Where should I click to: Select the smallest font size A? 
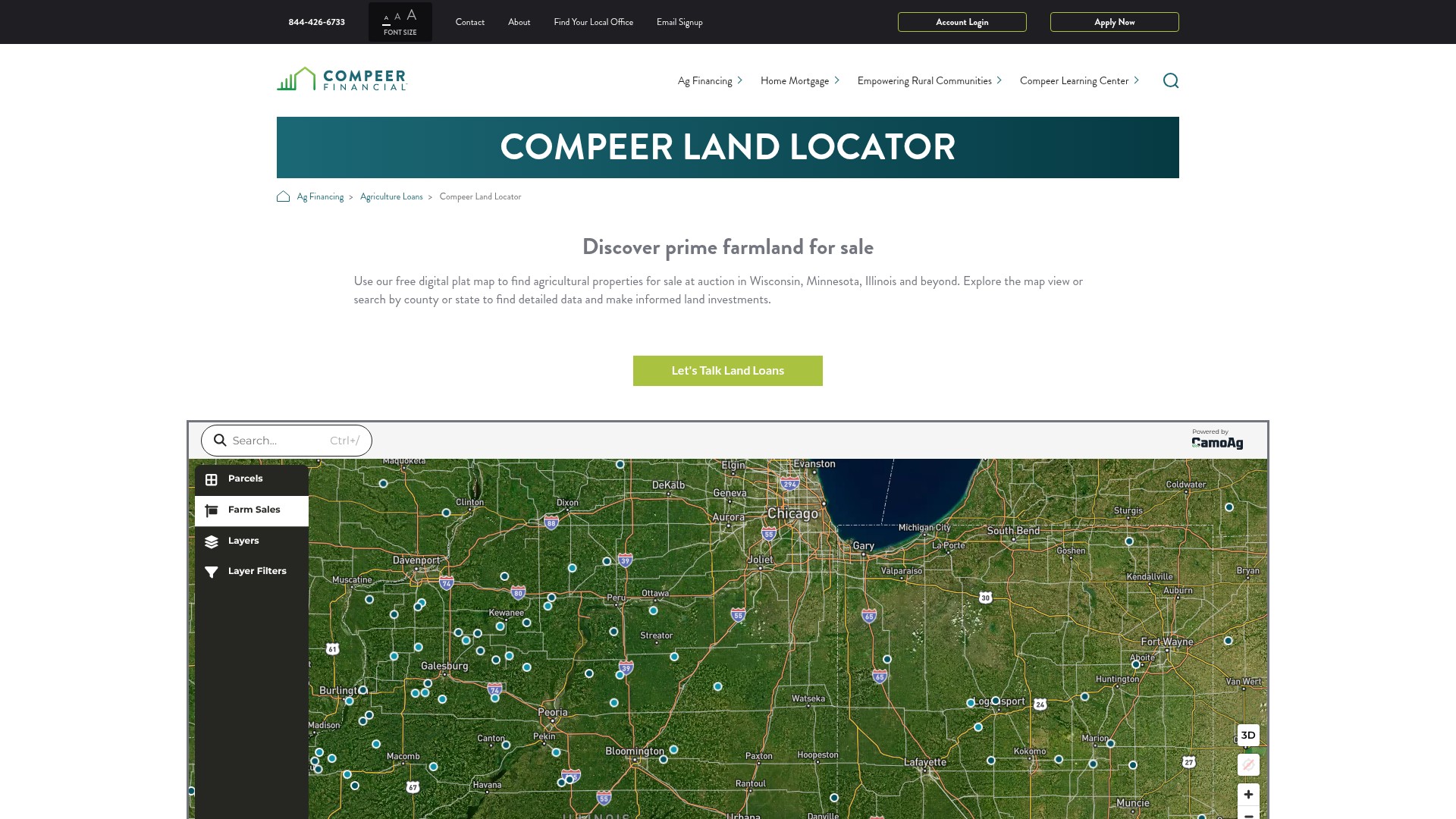[x=386, y=18]
